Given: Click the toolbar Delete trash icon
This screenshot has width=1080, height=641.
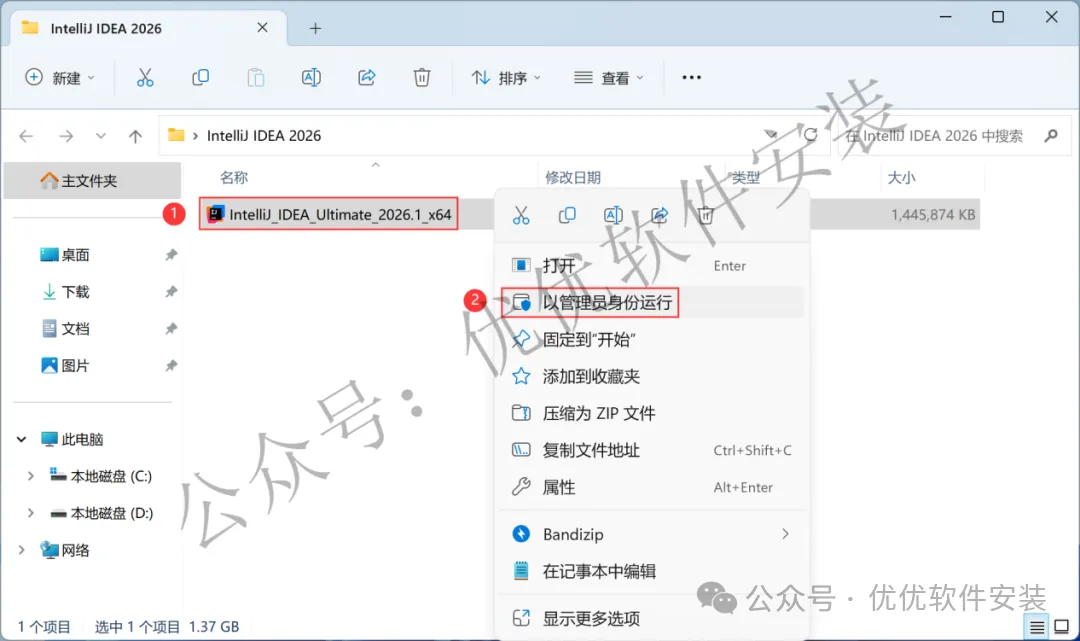Looking at the screenshot, I should tap(422, 78).
